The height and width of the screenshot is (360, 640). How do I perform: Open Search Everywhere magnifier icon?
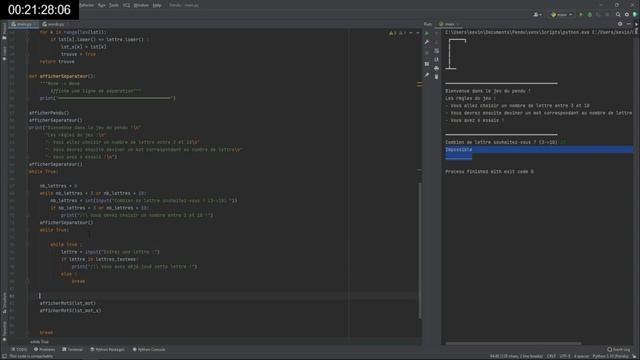click(x=618, y=15)
